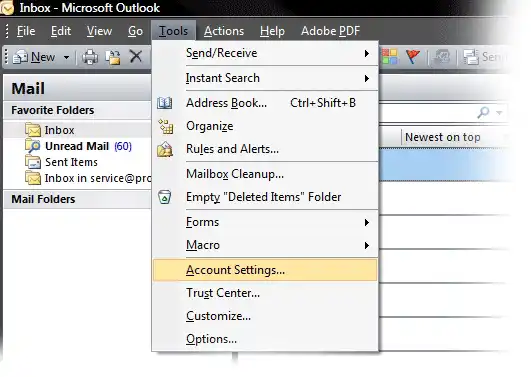531x377 pixels.
Task: Select Inbox under Favorite Folders
Action: click(x=59, y=130)
